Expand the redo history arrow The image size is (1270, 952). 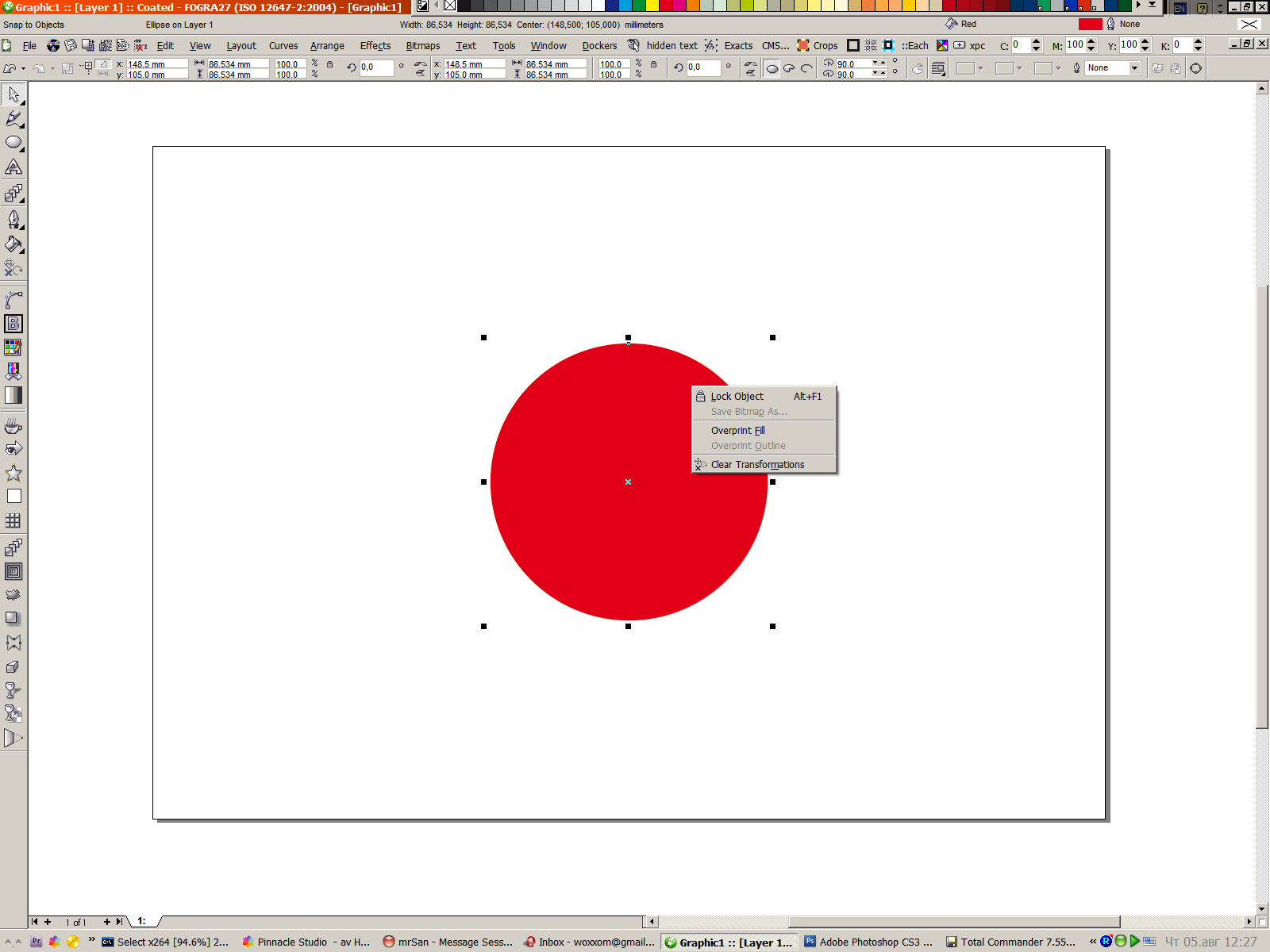click(x=52, y=69)
